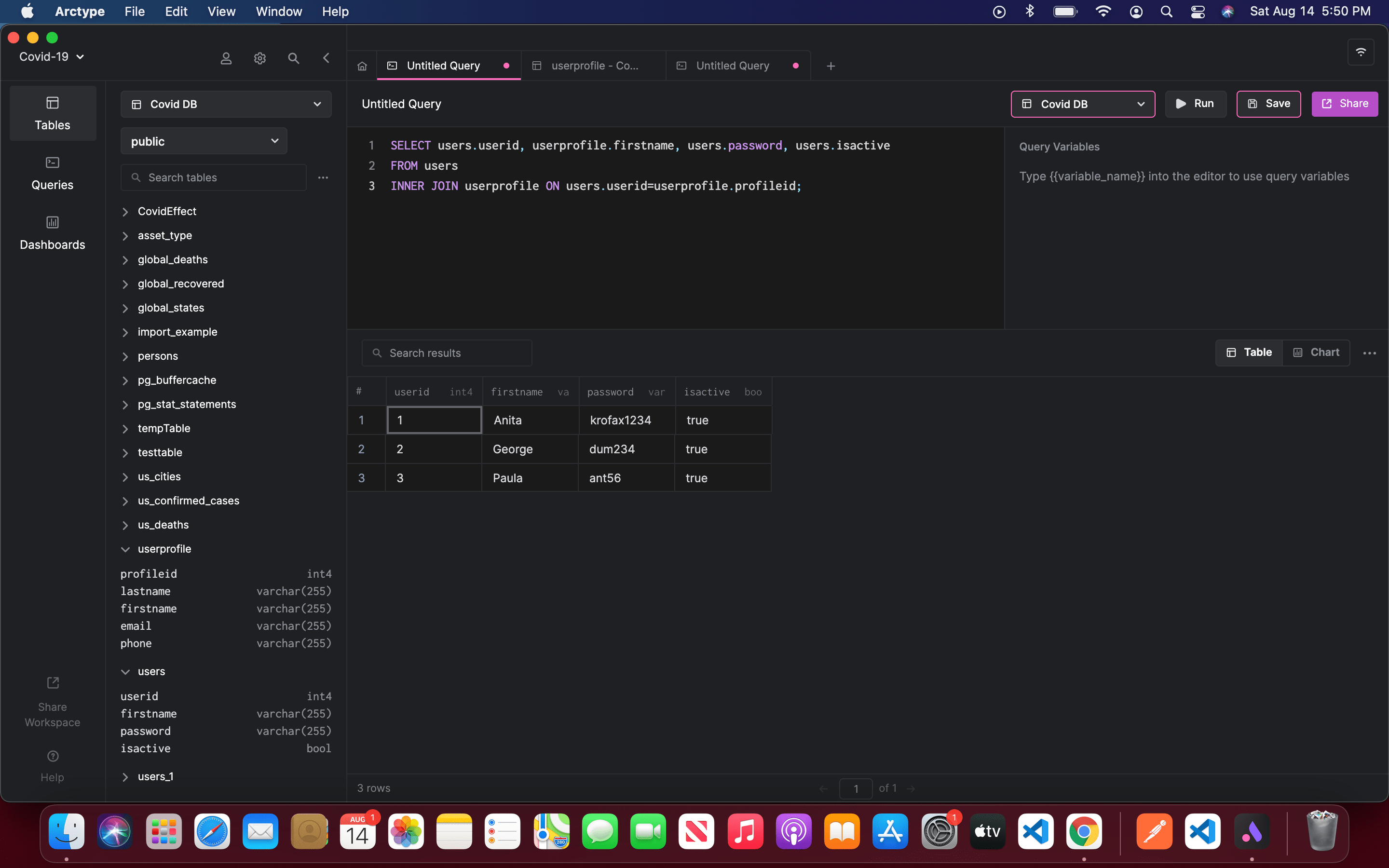The width and height of the screenshot is (1389, 868).
Task: Click the settings gear icon
Action: point(260,58)
